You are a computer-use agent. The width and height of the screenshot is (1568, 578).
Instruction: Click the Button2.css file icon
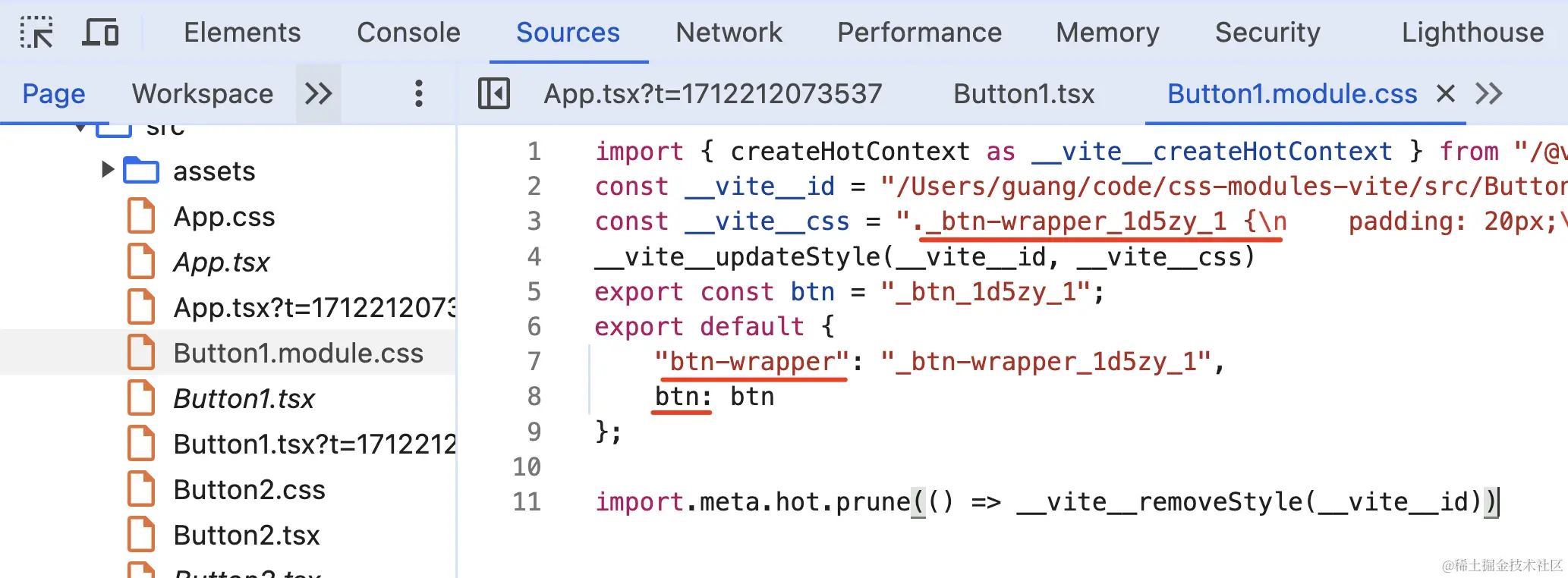pos(141,489)
